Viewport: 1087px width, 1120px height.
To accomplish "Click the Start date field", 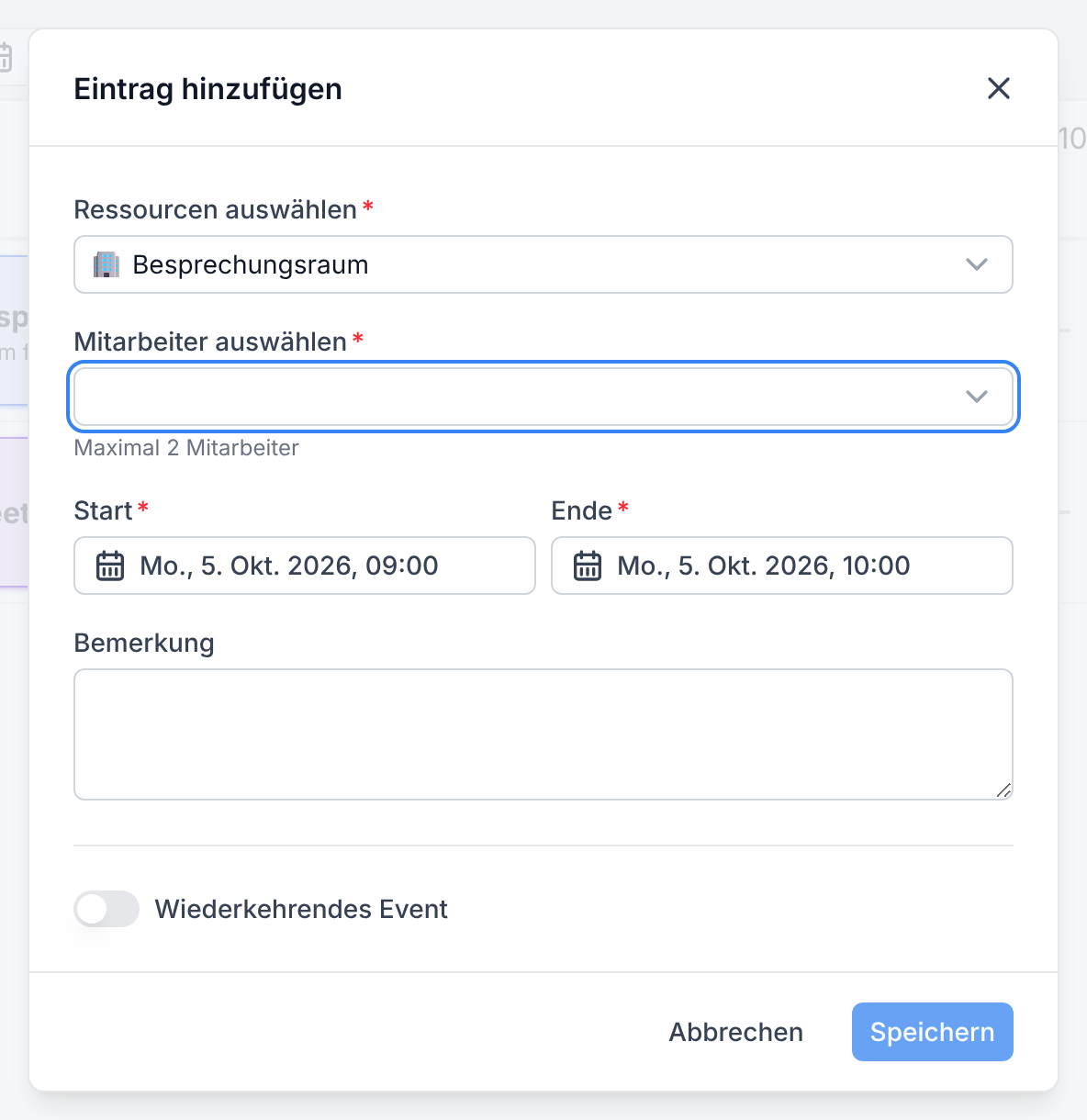I will coord(305,566).
